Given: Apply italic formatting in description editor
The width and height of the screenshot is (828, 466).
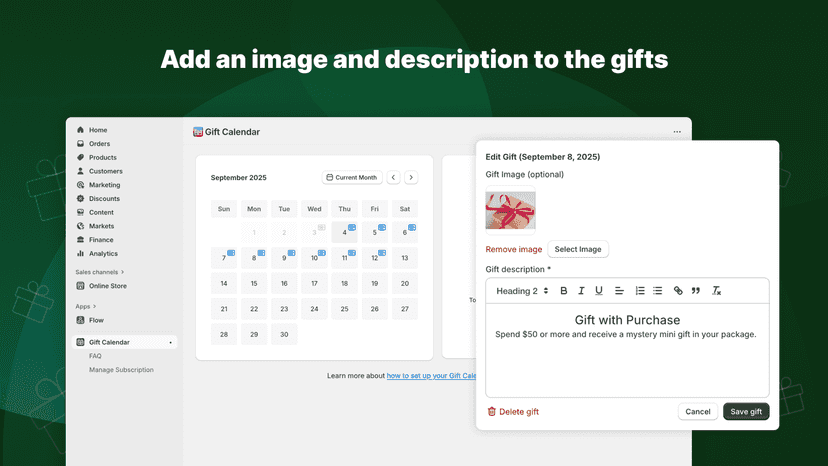Looking at the screenshot, I should click(x=581, y=291).
